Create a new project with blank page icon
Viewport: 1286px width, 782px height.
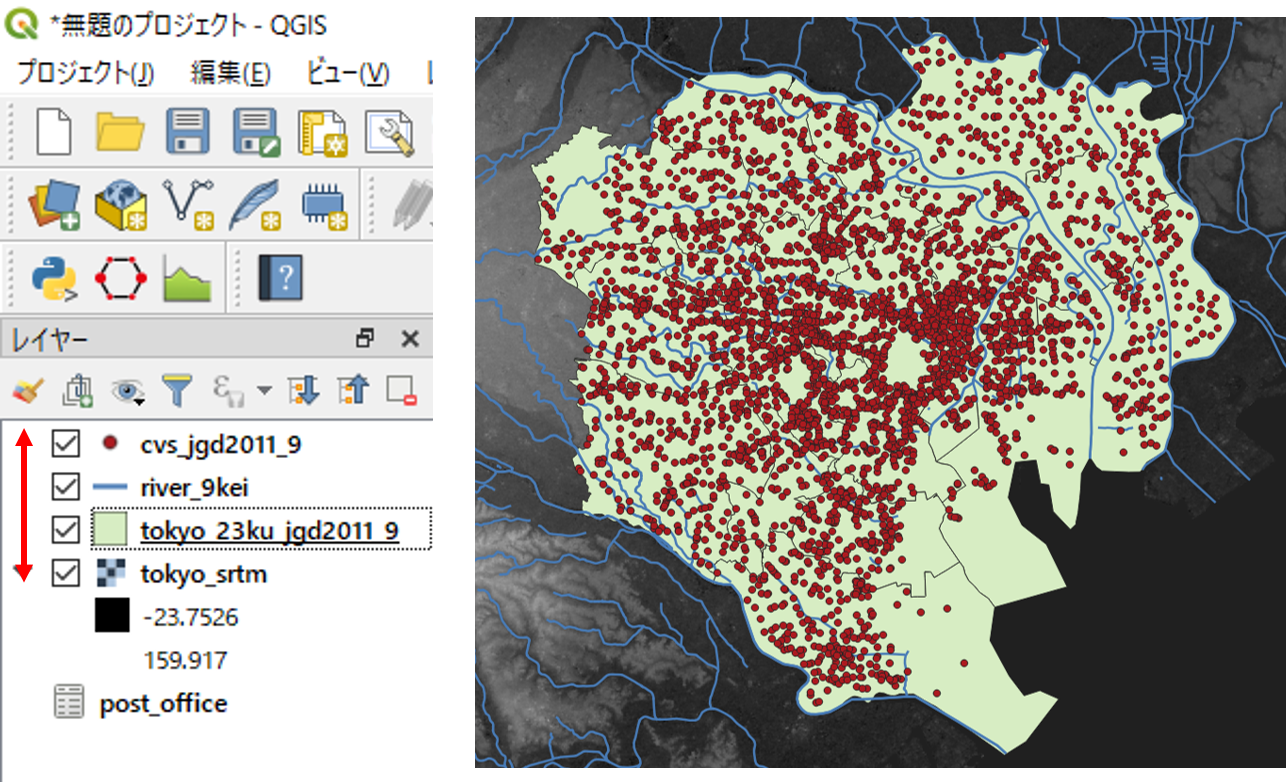click(x=54, y=131)
